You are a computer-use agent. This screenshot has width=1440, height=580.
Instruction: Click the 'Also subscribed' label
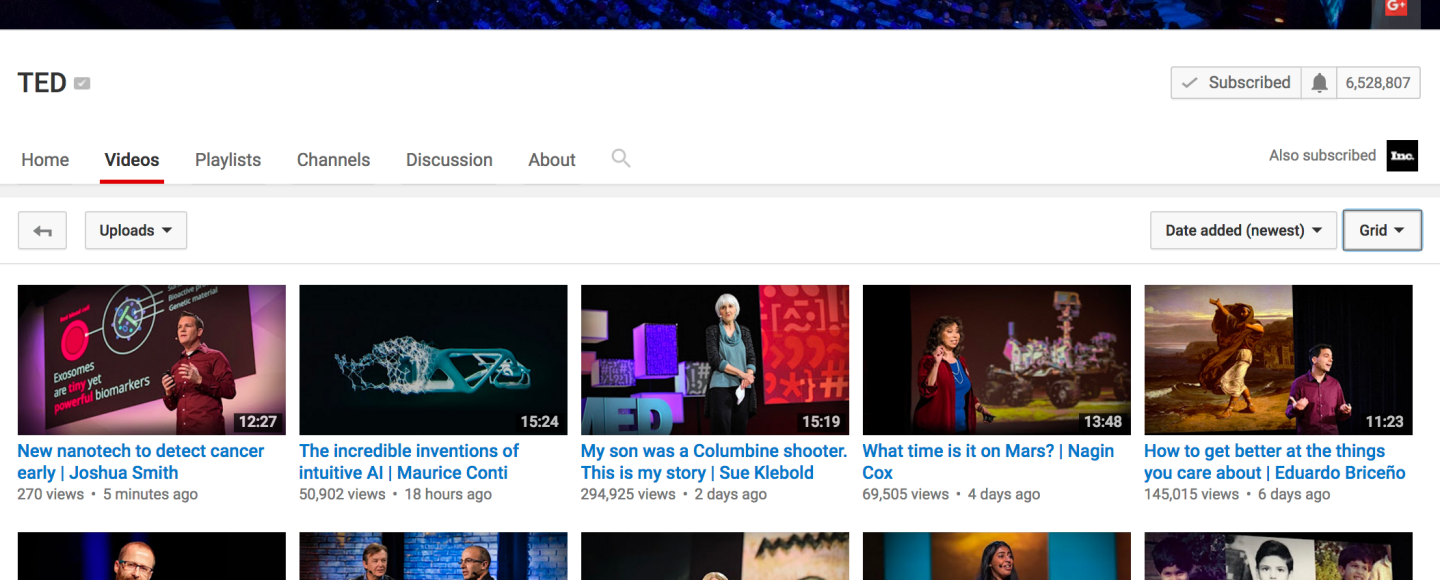point(1322,155)
